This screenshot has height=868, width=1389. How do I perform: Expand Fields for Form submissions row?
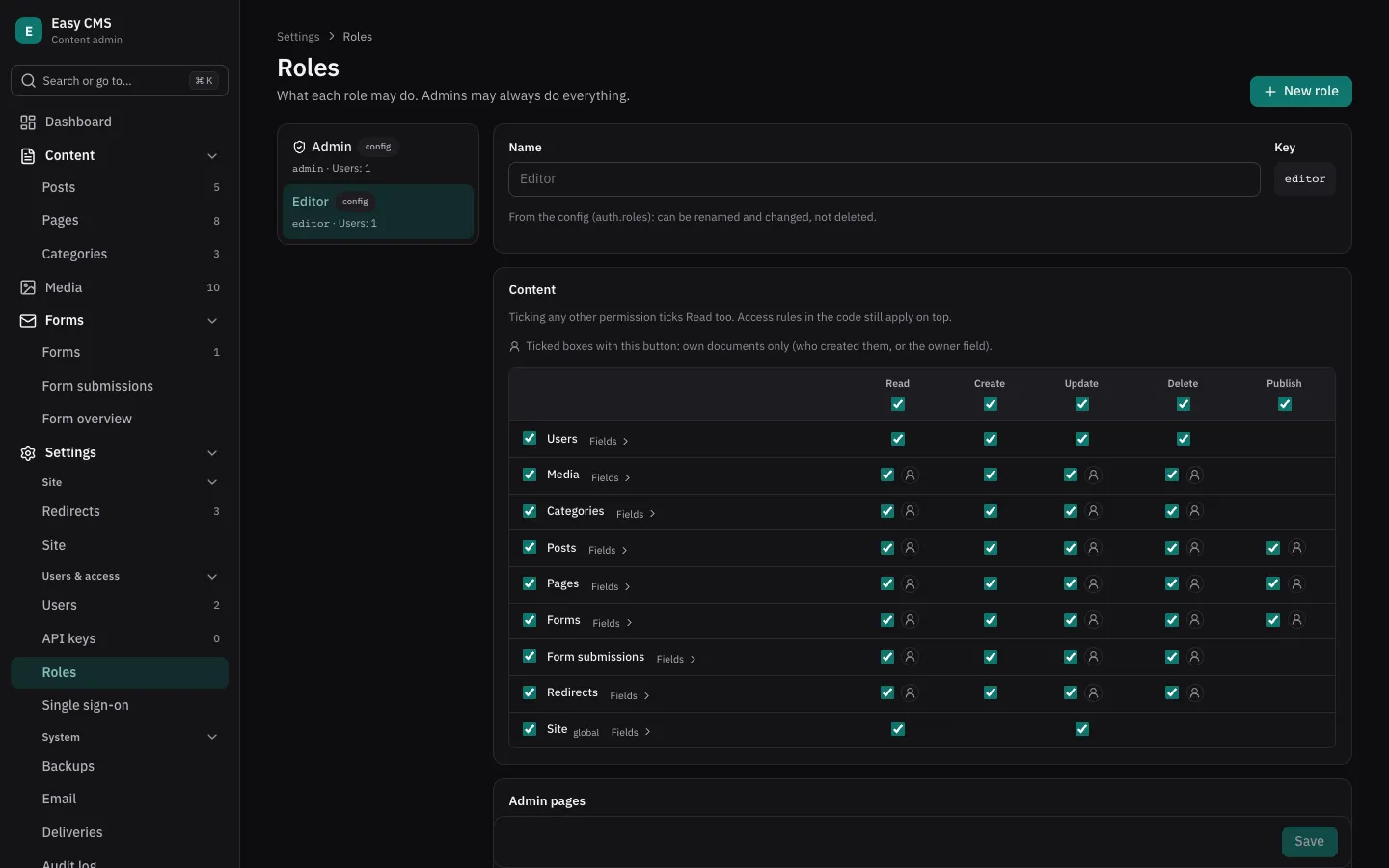click(676, 659)
